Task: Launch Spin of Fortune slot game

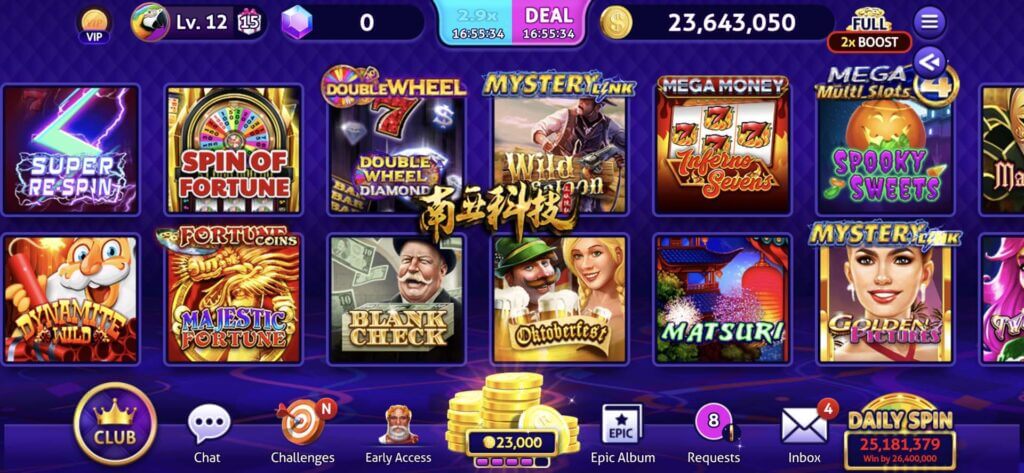Action: point(234,149)
